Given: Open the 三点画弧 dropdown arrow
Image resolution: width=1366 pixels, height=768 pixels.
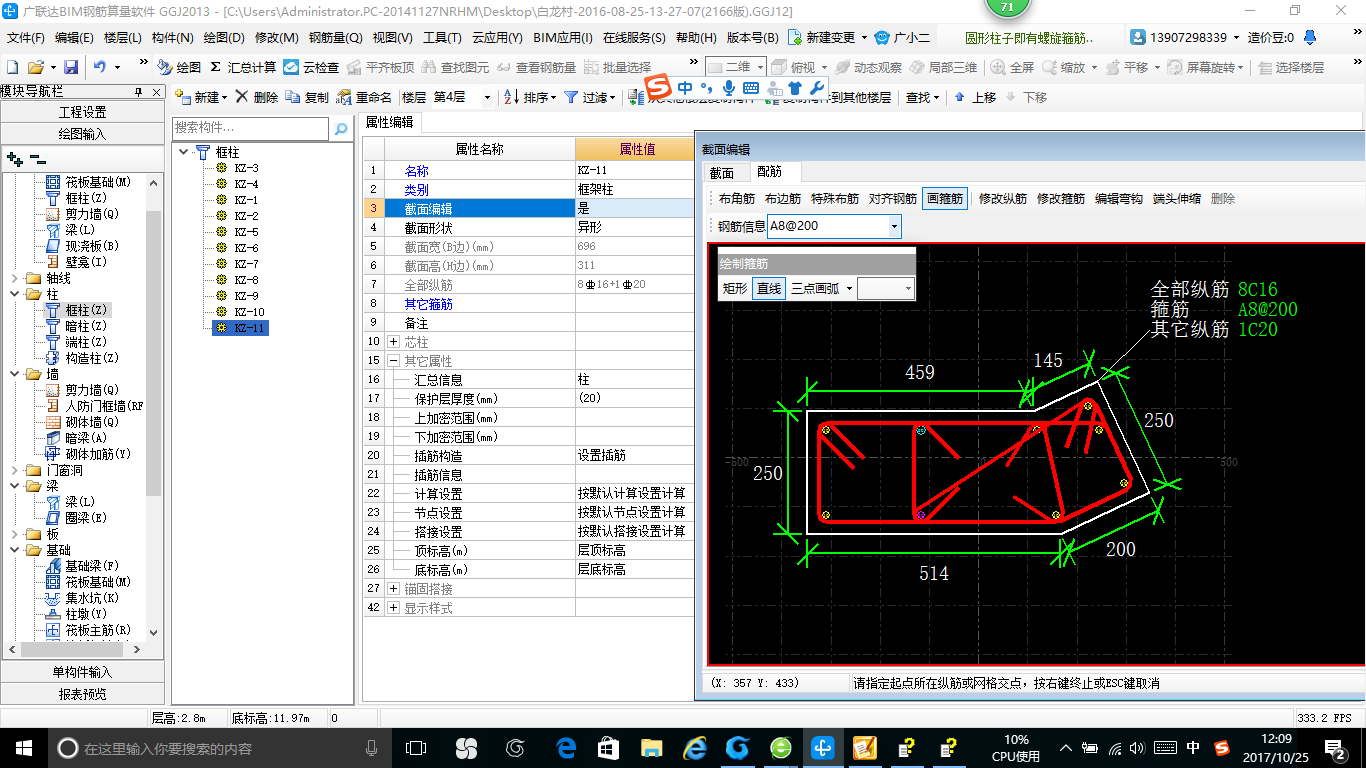Looking at the screenshot, I should coord(850,288).
